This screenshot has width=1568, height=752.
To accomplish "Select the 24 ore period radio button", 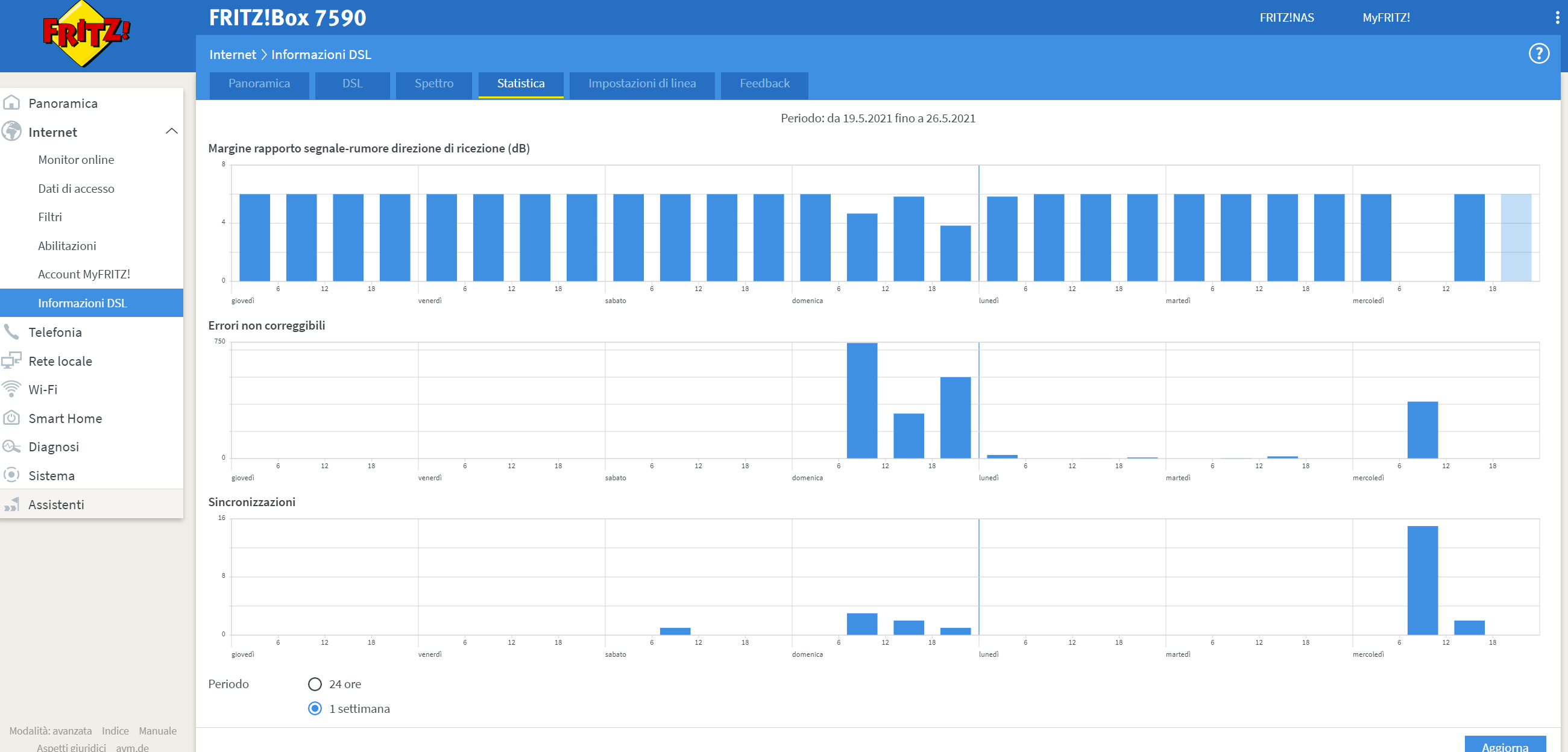I will click(x=315, y=684).
